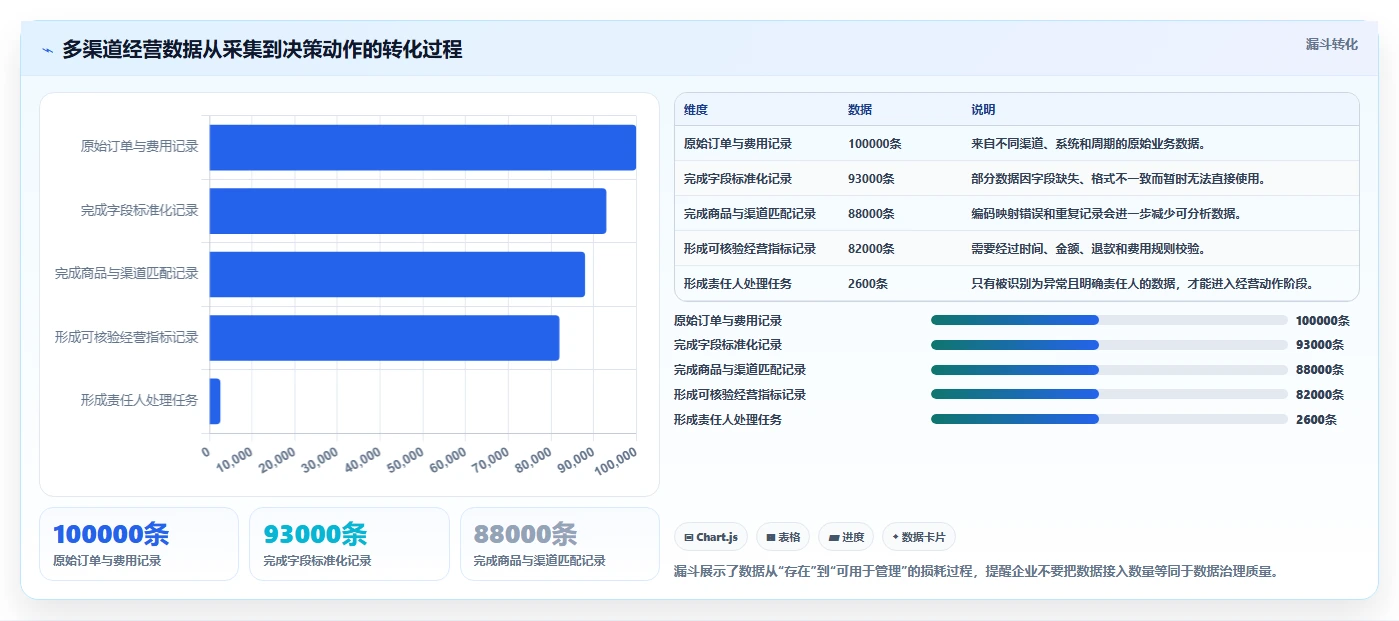
Task: Click the 20,000 x-axis tick label
Action: click(277, 462)
